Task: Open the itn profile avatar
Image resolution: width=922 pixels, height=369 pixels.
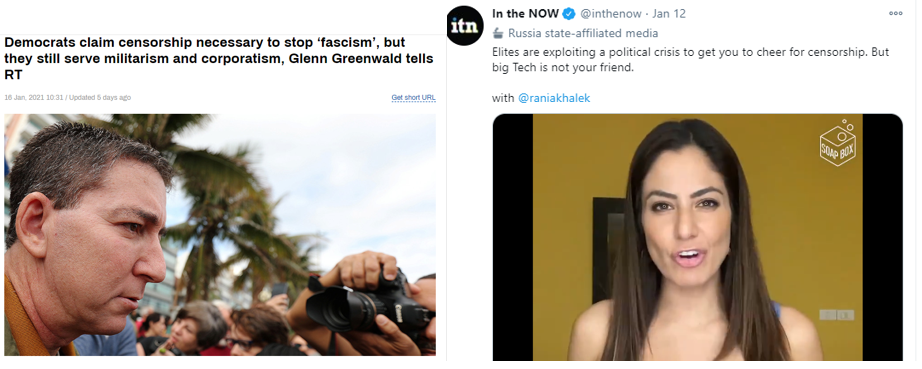Action: click(466, 25)
